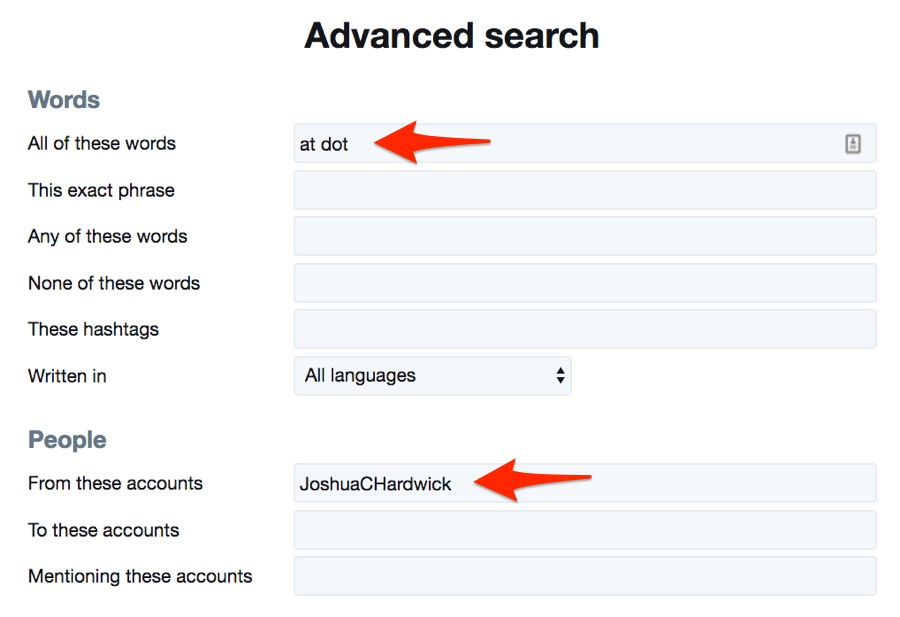The height and width of the screenshot is (617, 900).
Task: Click the Mentioning these accounts label text
Action: coord(140,576)
